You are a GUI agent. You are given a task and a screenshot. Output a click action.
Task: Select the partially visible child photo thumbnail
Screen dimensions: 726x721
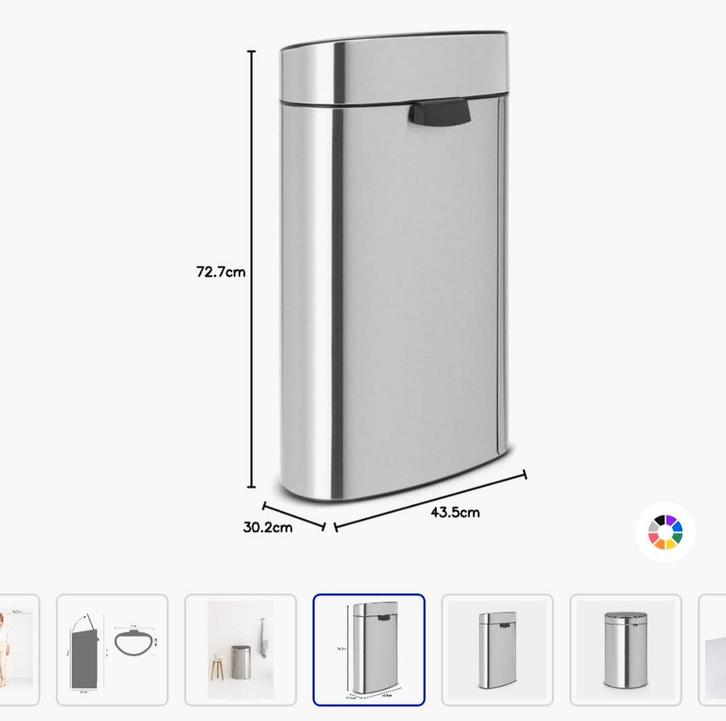click(19, 650)
